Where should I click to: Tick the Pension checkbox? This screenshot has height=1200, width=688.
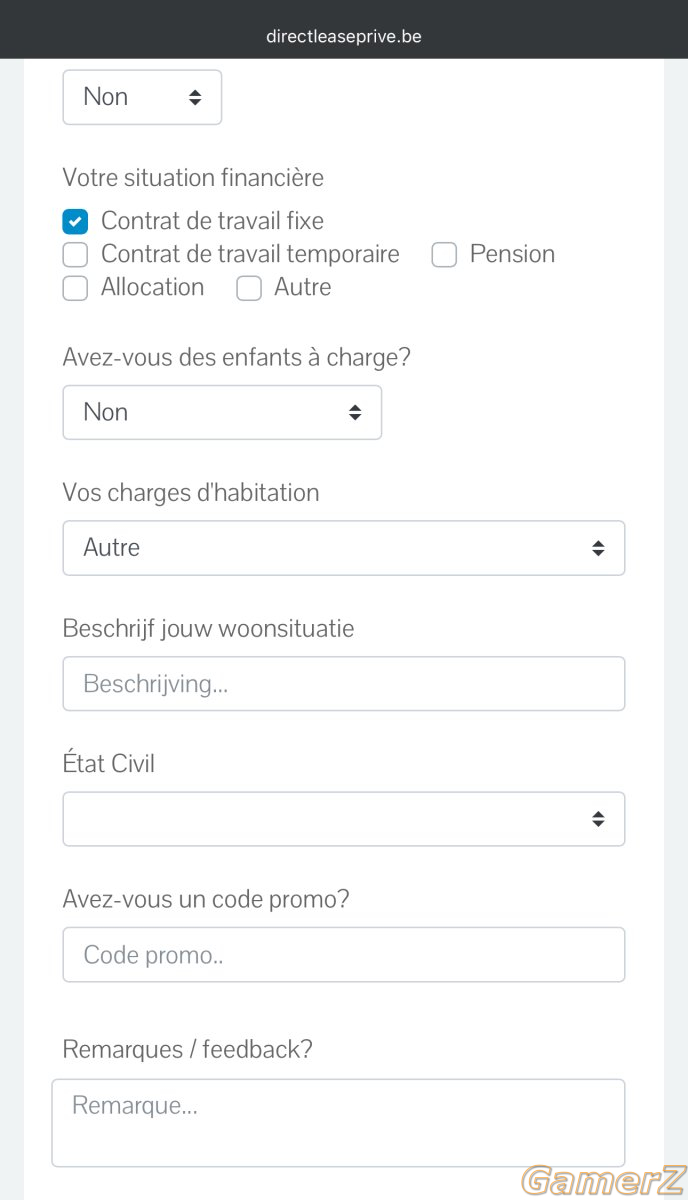pyautogui.click(x=444, y=254)
